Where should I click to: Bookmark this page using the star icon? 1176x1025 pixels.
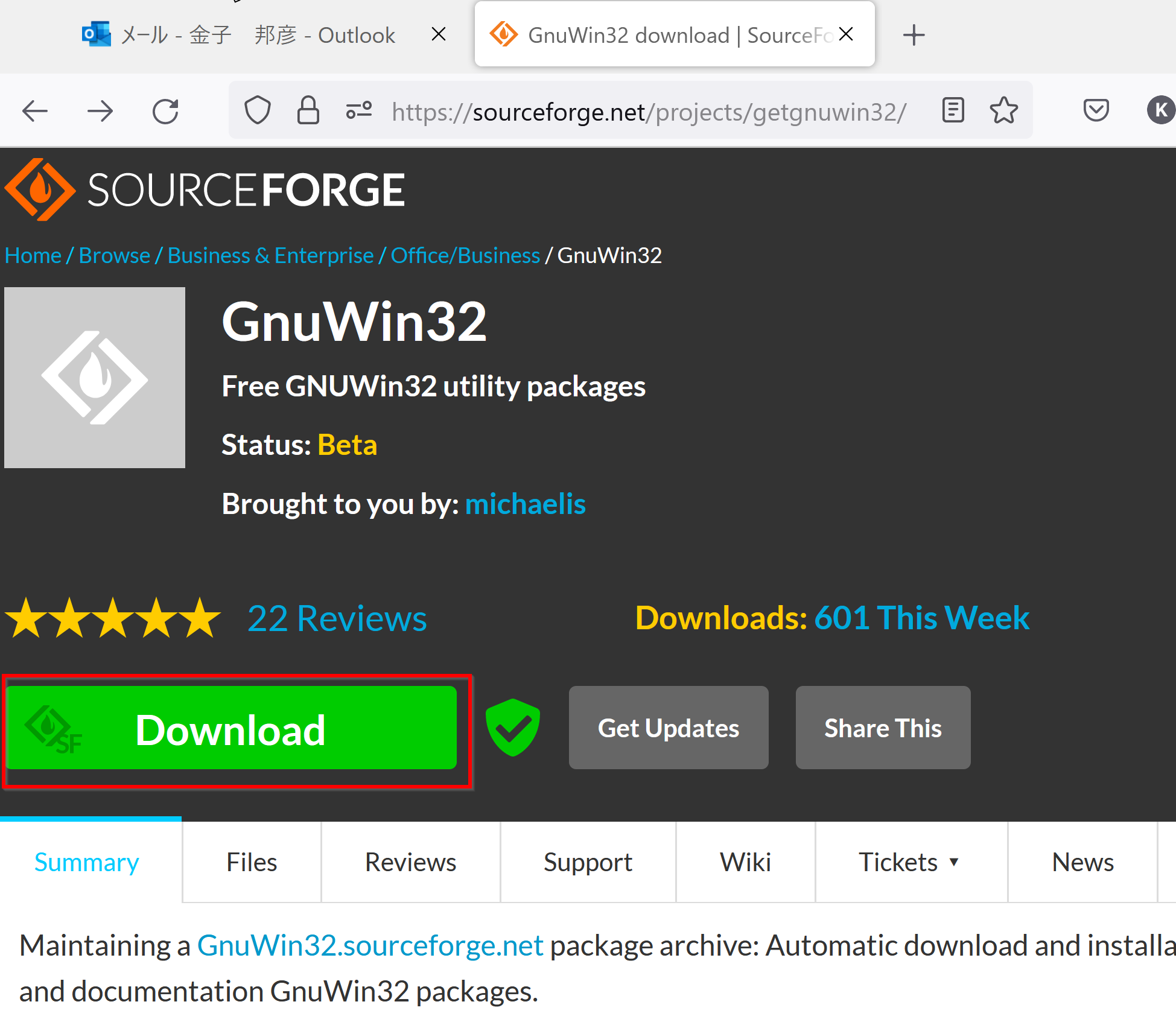point(1003,110)
